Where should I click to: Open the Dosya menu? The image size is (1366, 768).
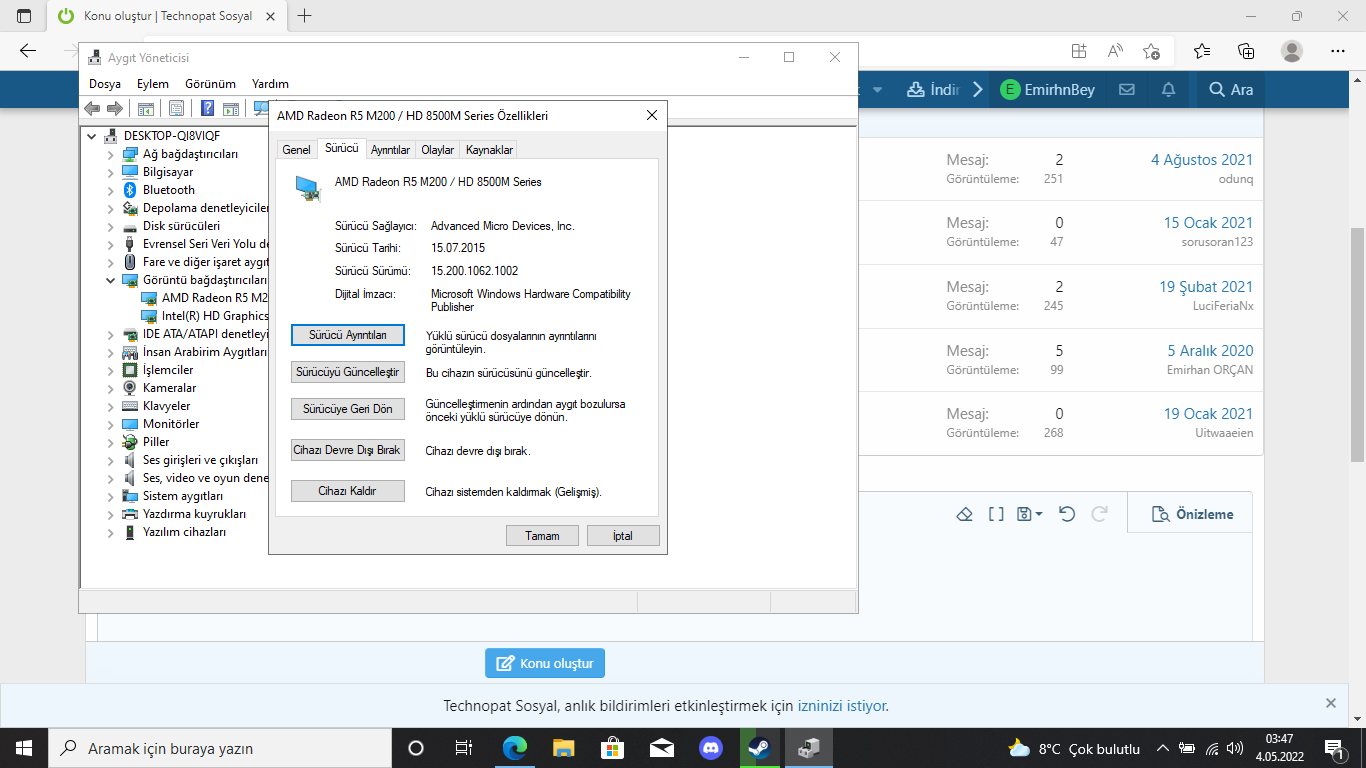tap(105, 84)
